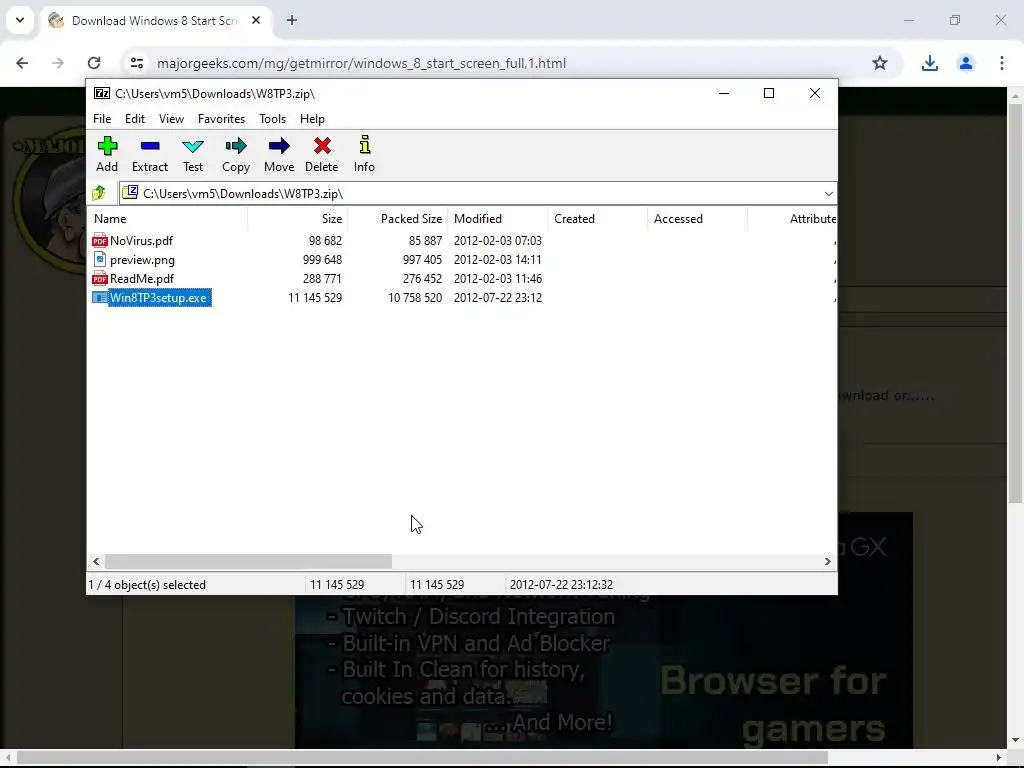Viewport: 1024px width, 768px height.
Task: Go back in Chrome history
Action: (22, 63)
